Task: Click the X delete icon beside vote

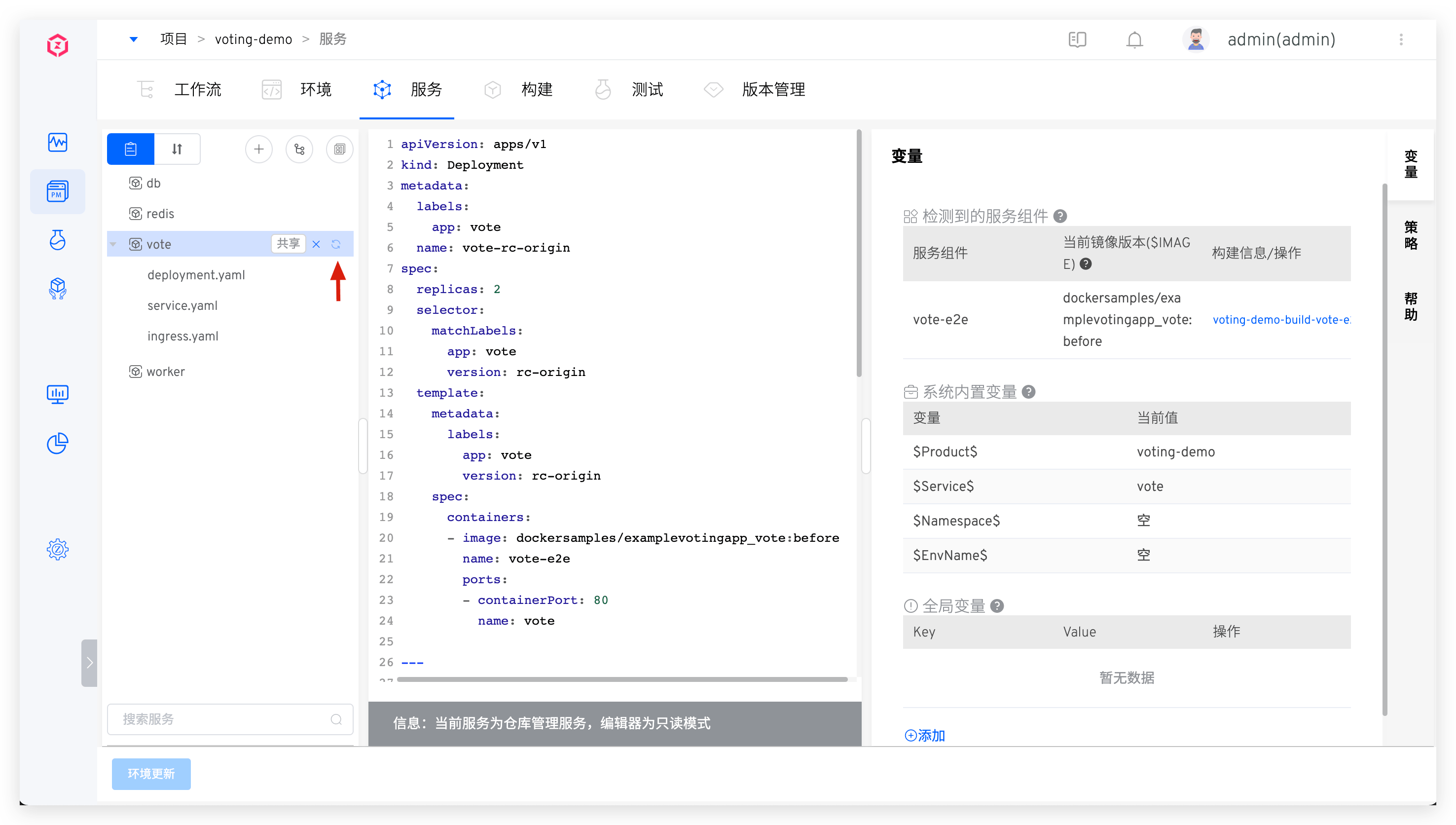Action: [x=316, y=244]
